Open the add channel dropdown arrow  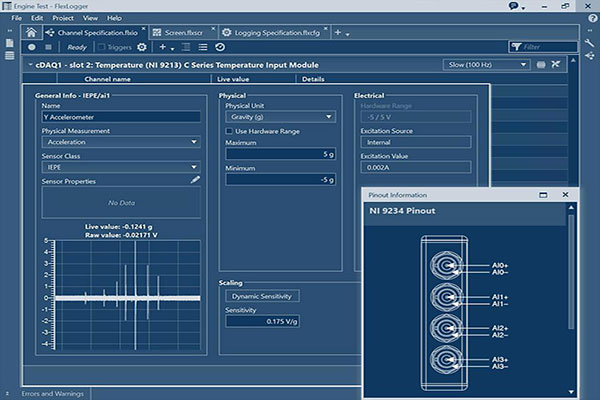[x=172, y=49]
